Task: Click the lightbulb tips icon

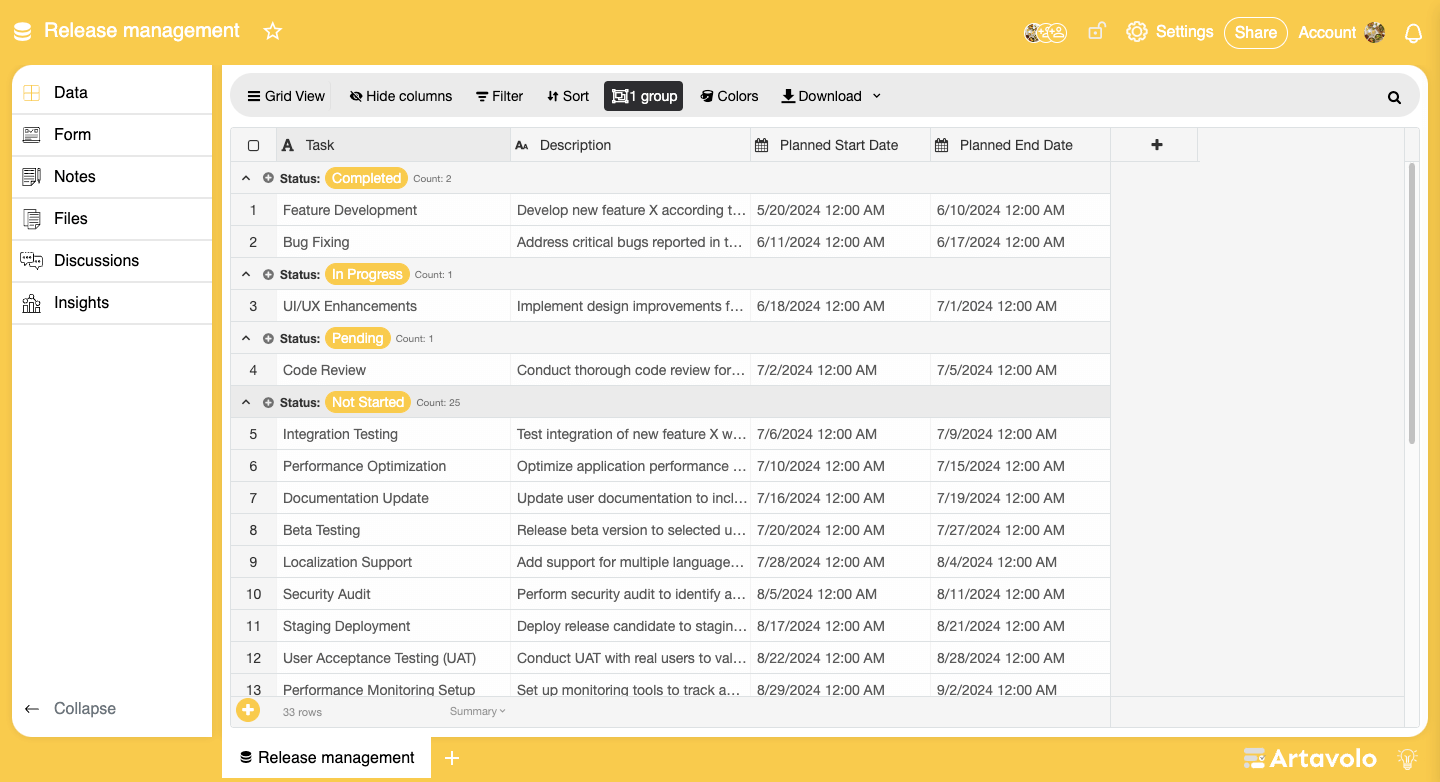Action: 1407,758
